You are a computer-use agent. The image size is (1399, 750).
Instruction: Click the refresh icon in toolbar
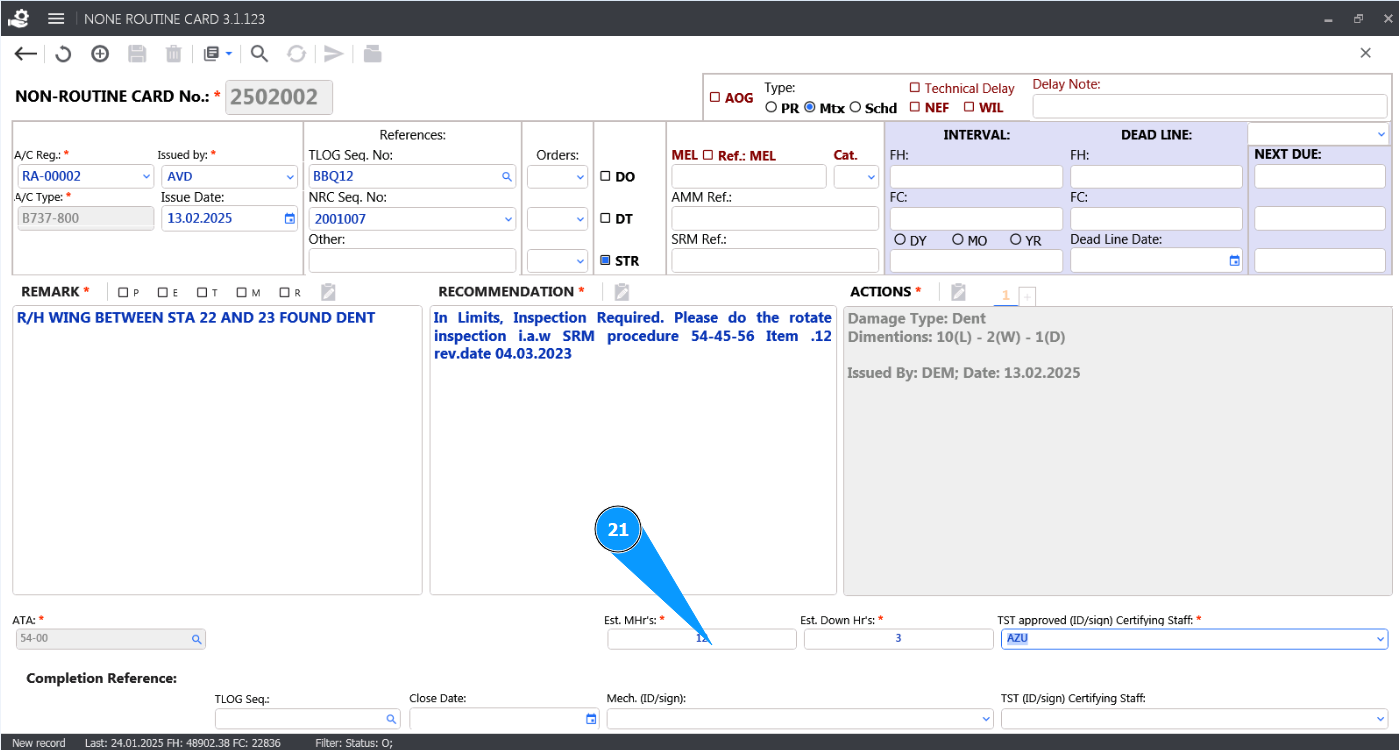(x=63, y=54)
